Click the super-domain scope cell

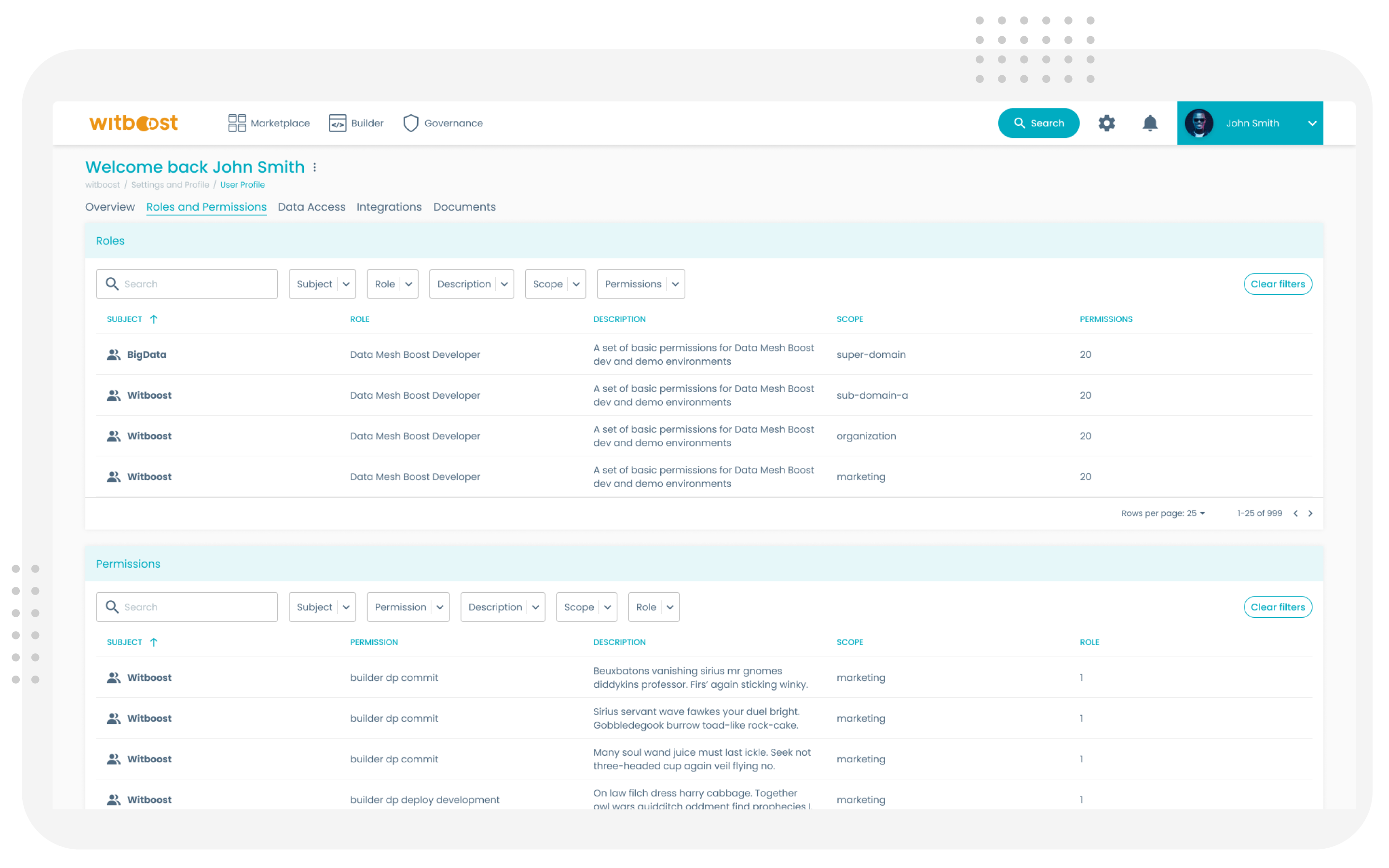tap(871, 355)
